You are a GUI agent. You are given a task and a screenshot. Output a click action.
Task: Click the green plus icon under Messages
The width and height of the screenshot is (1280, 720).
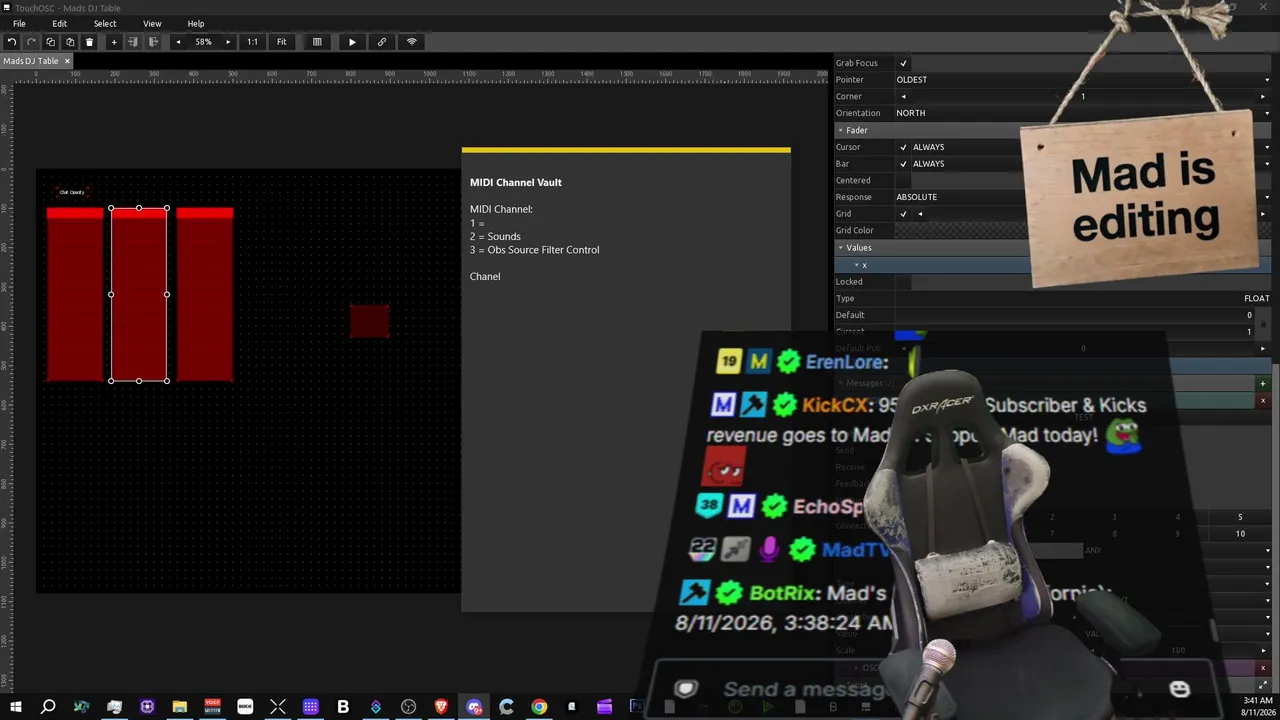(x=1262, y=384)
